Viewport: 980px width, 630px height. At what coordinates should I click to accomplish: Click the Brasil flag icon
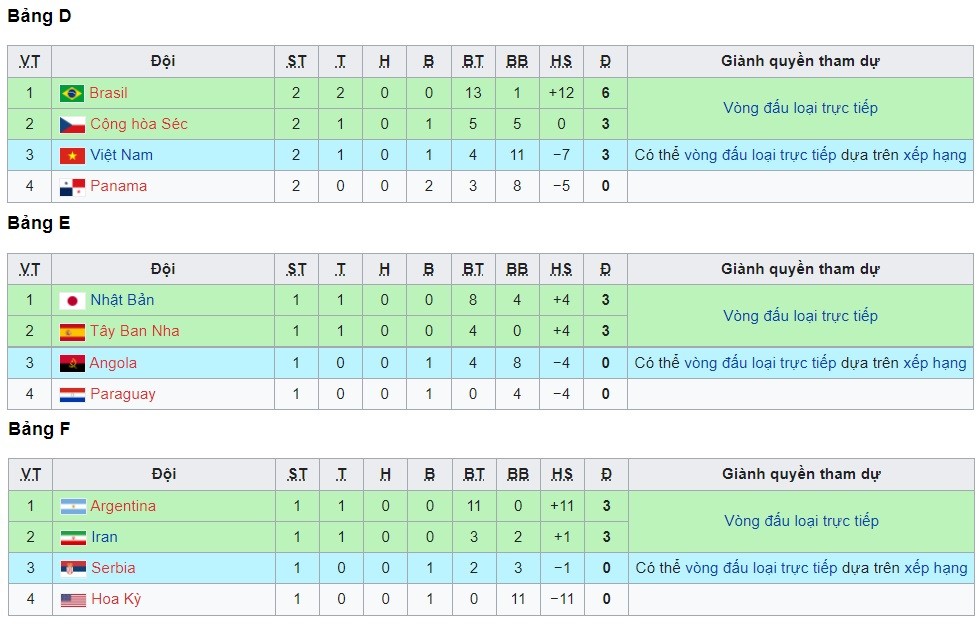point(72,93)
